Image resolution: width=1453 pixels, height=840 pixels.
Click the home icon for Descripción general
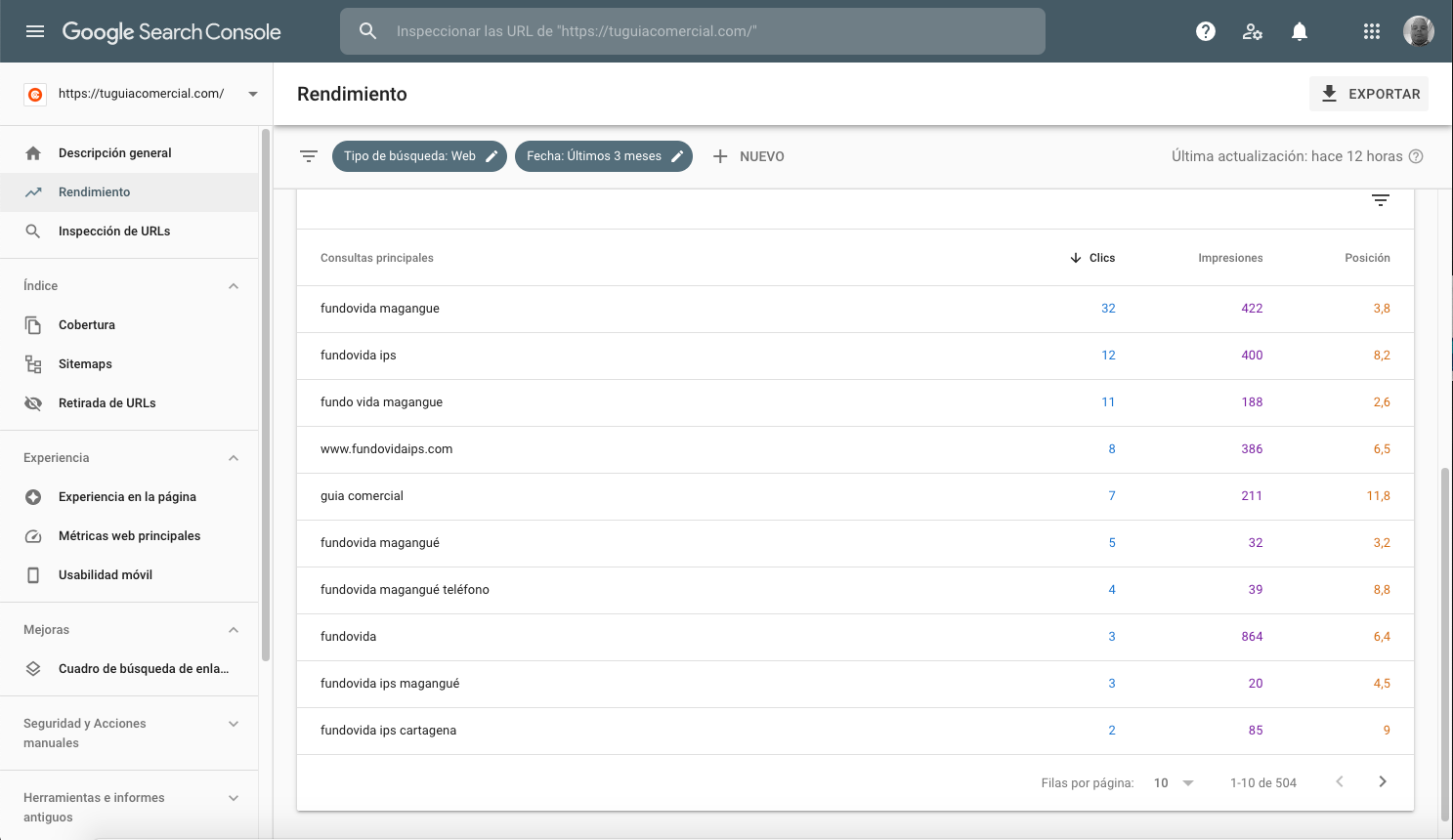click(33, 153)
